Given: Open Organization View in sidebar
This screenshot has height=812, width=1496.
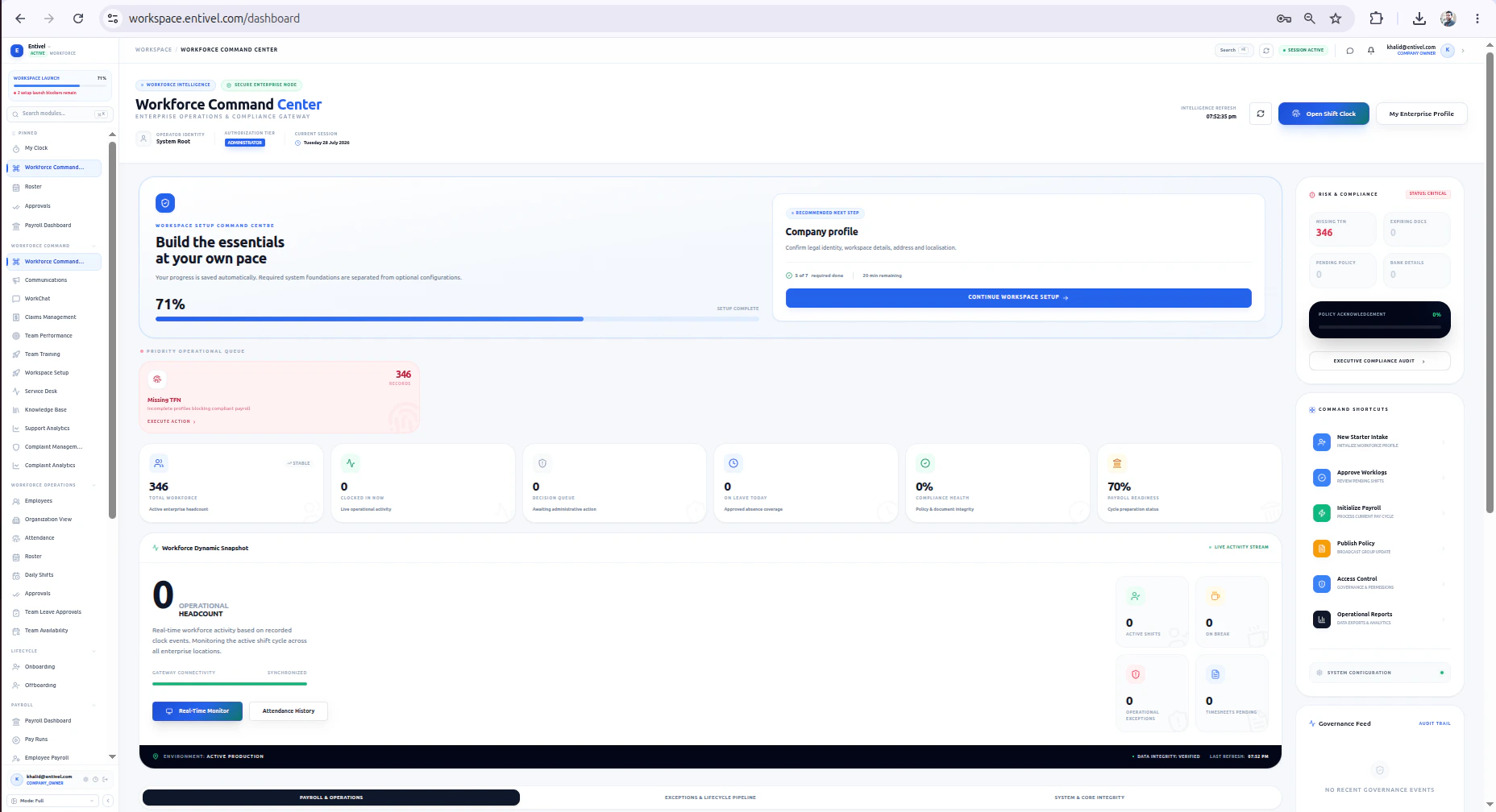Looking at the screenshot, I should (x=54, y=520).
